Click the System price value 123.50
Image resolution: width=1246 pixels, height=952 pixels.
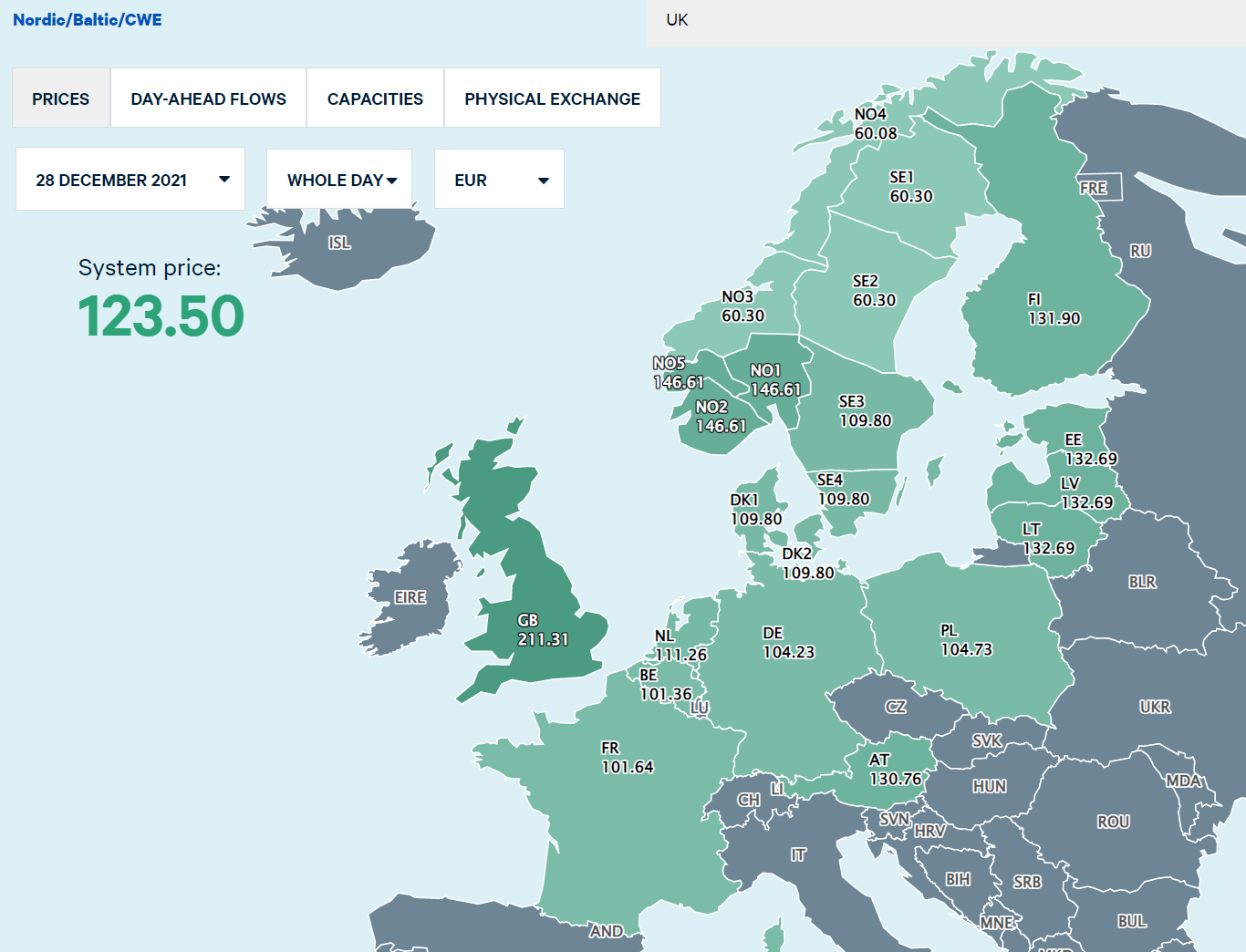click(x=161, y=316)
